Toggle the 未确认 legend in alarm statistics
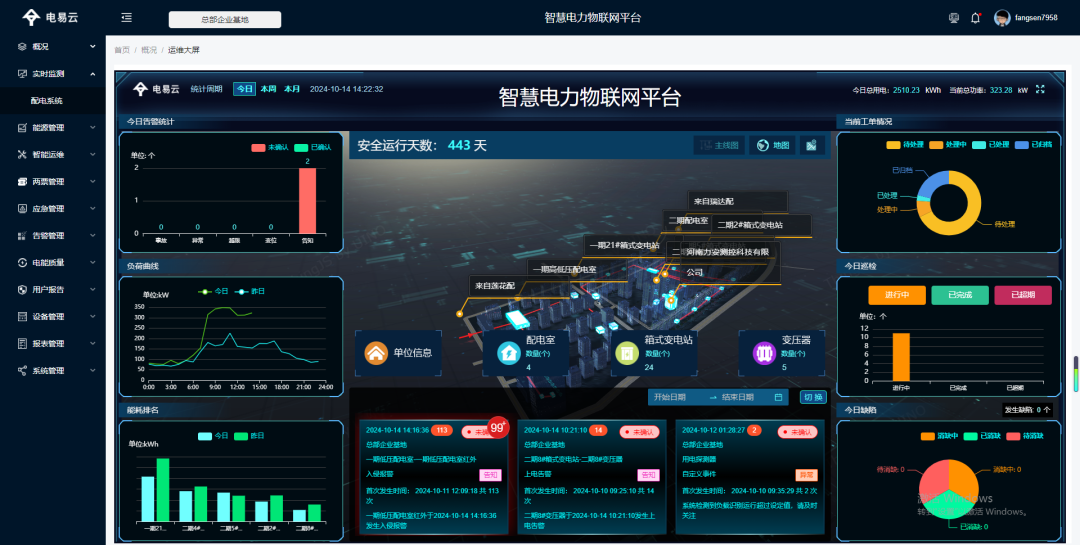 (269, 147)
